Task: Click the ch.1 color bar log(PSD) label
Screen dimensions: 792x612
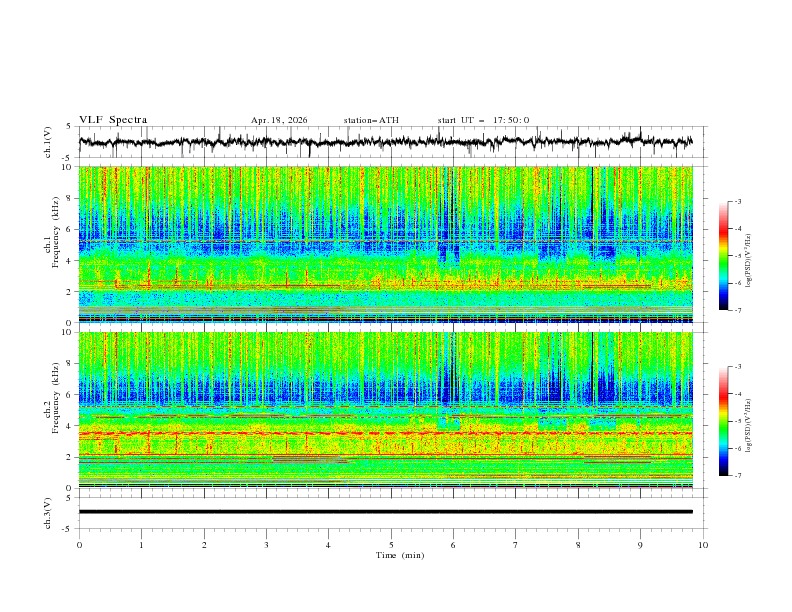Action: pos(749,261)
